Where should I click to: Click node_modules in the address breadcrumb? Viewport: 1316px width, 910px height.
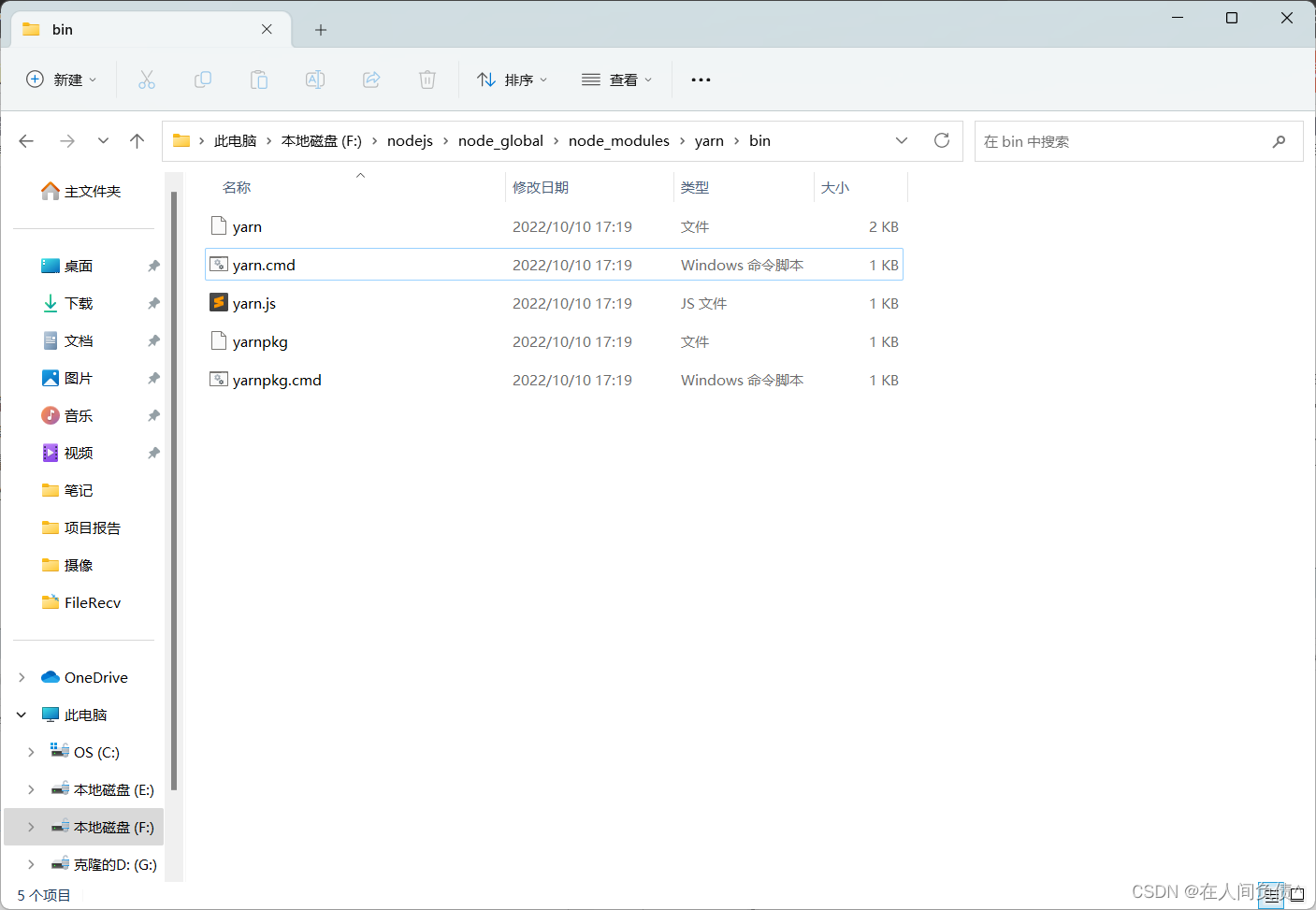pos(618,140)
